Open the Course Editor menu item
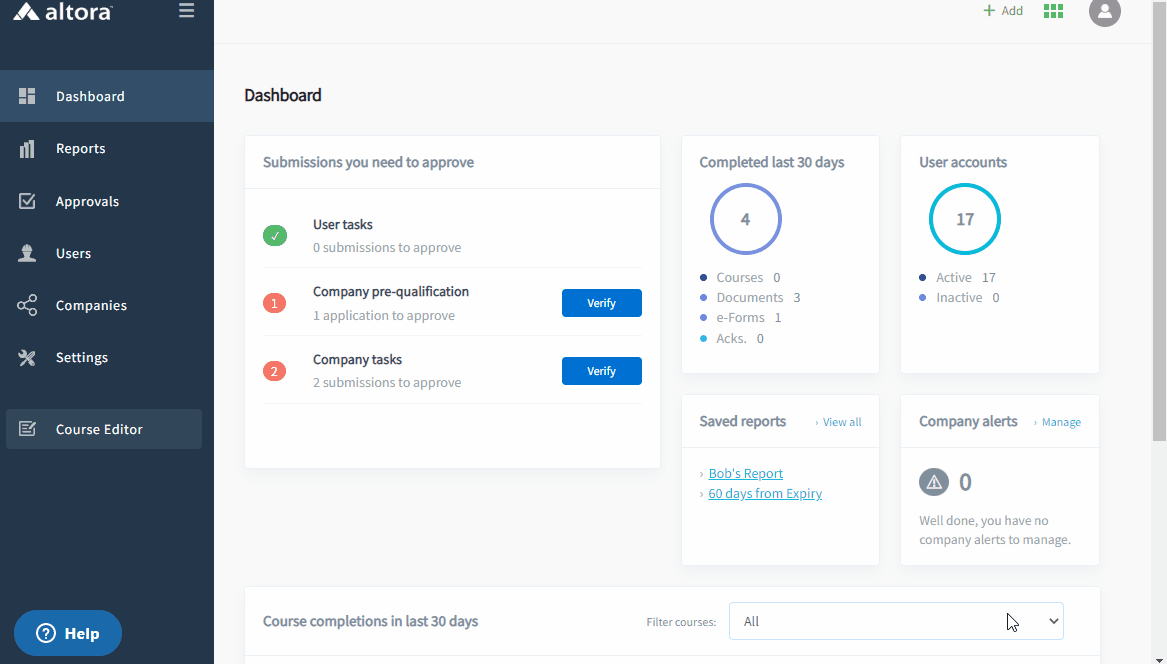Viewport: 1167px width, 664px height. click(x=99, y=429)
